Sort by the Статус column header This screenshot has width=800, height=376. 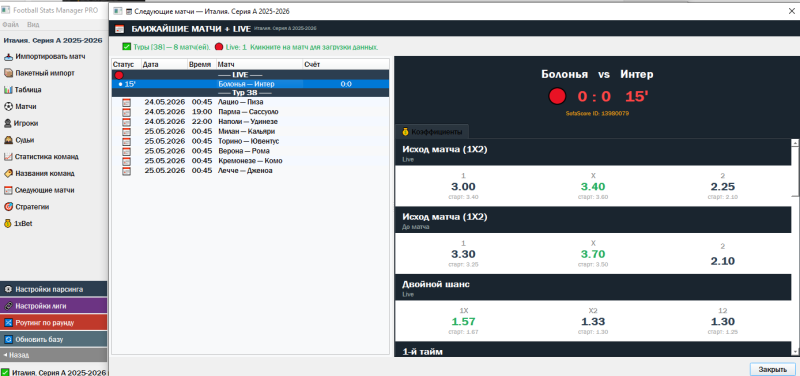pos(126,65)
